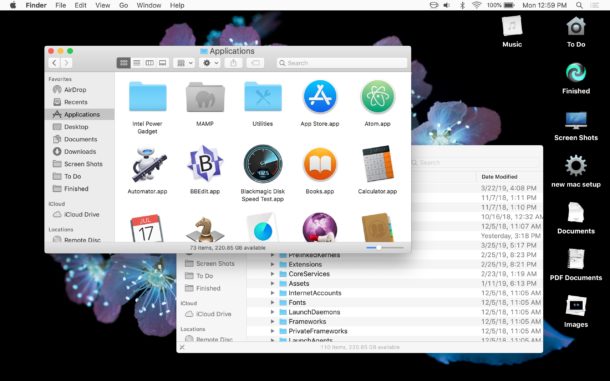Screen dimensions: 610x381
Task: Select the new mac setup gear icon
Action: pos(576,166)
